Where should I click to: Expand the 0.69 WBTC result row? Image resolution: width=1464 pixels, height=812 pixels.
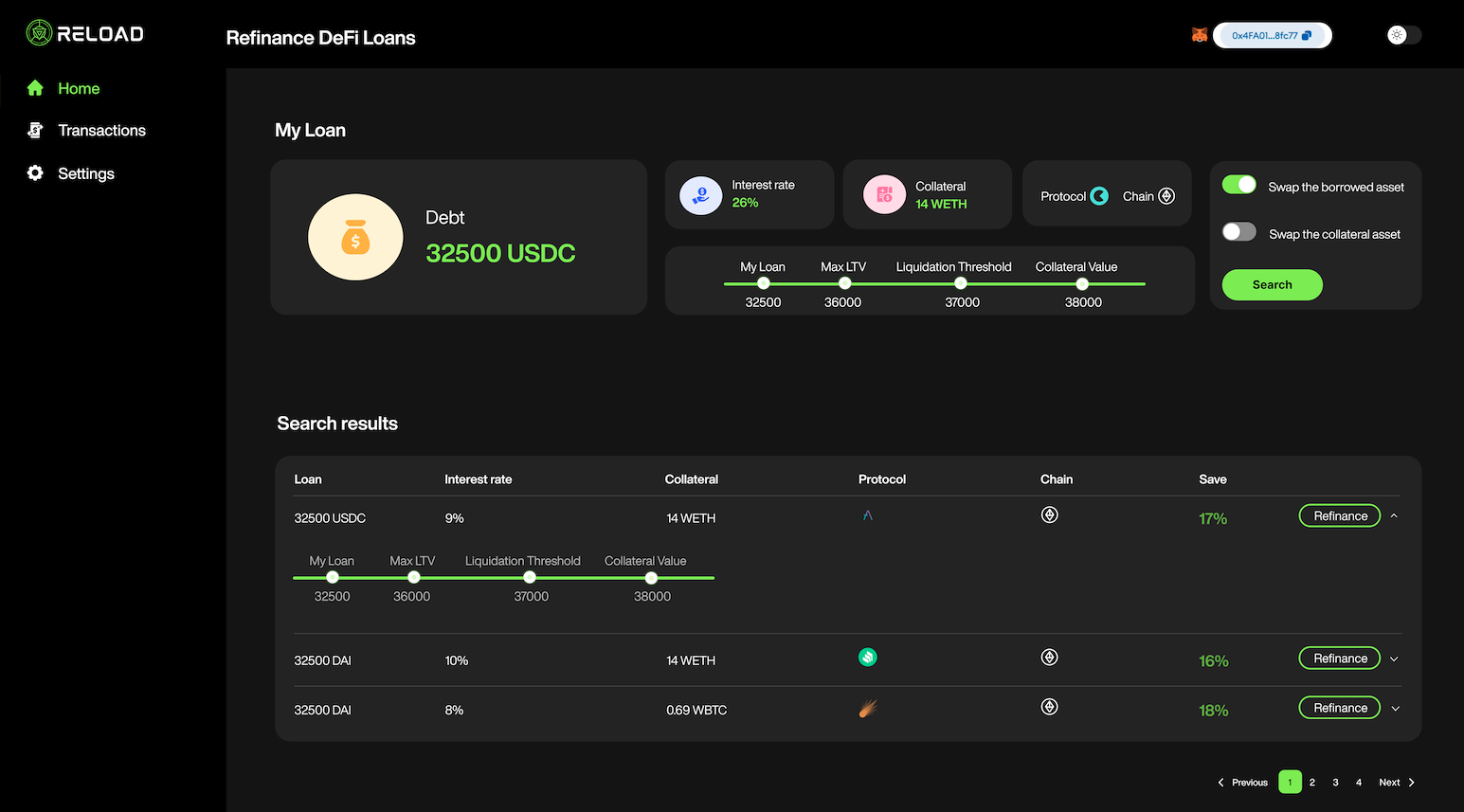[x=1395, y=709]
